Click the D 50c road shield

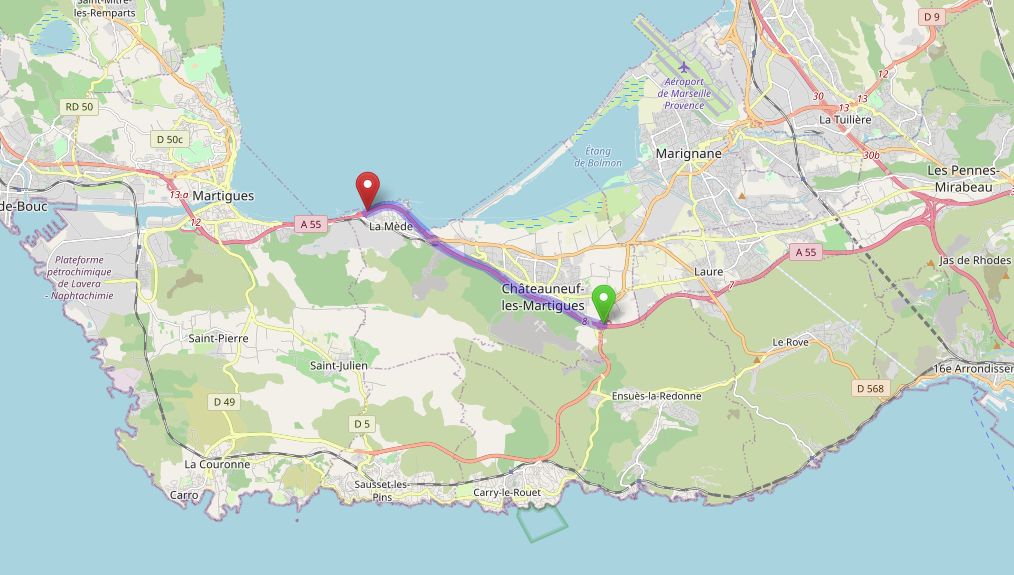pyautogui.click(x=170, y=139)
